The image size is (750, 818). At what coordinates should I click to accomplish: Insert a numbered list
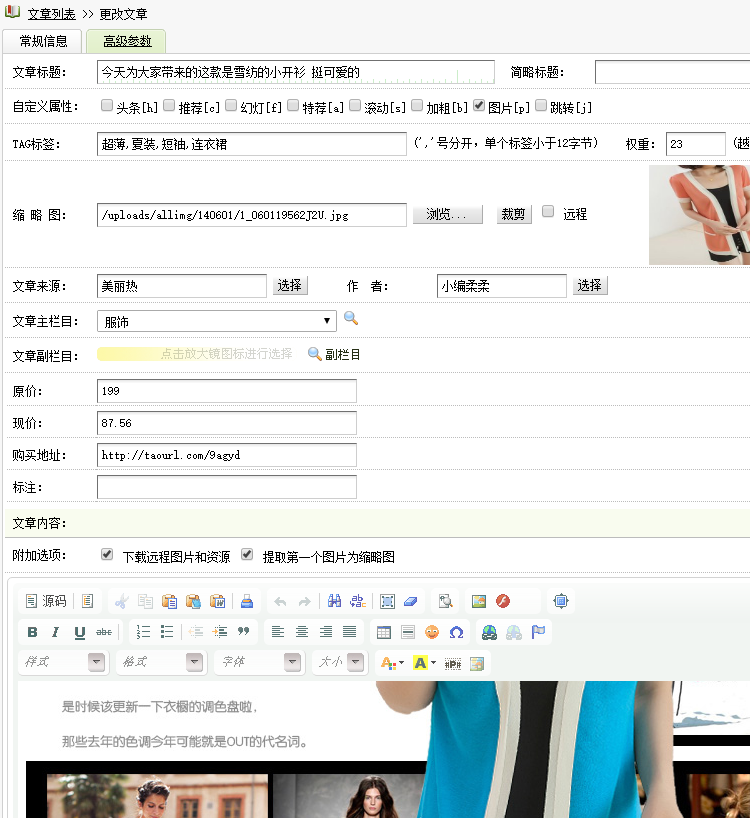[x=143, y=632]
